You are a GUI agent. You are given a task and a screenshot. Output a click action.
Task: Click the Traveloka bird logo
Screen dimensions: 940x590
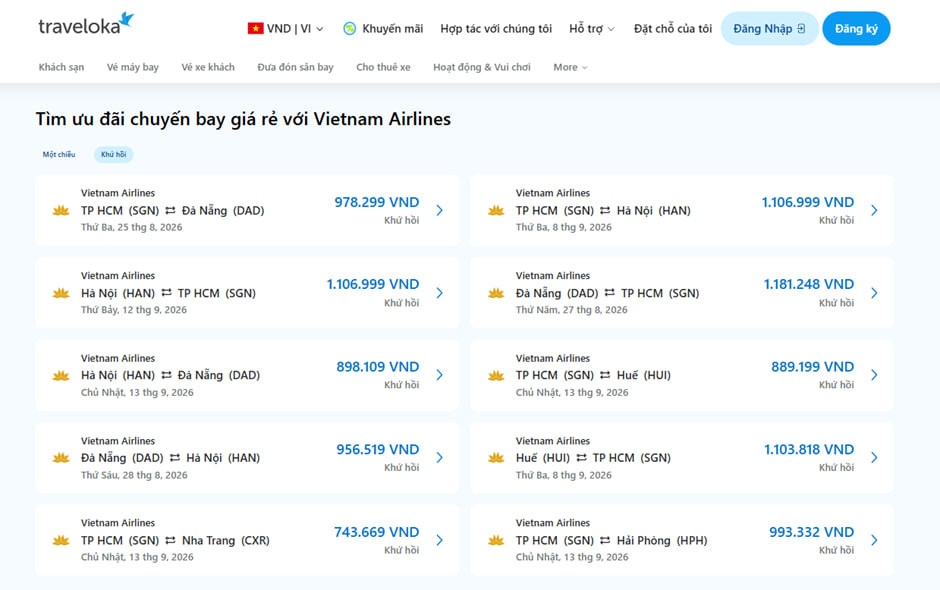[x=126, y=20]
